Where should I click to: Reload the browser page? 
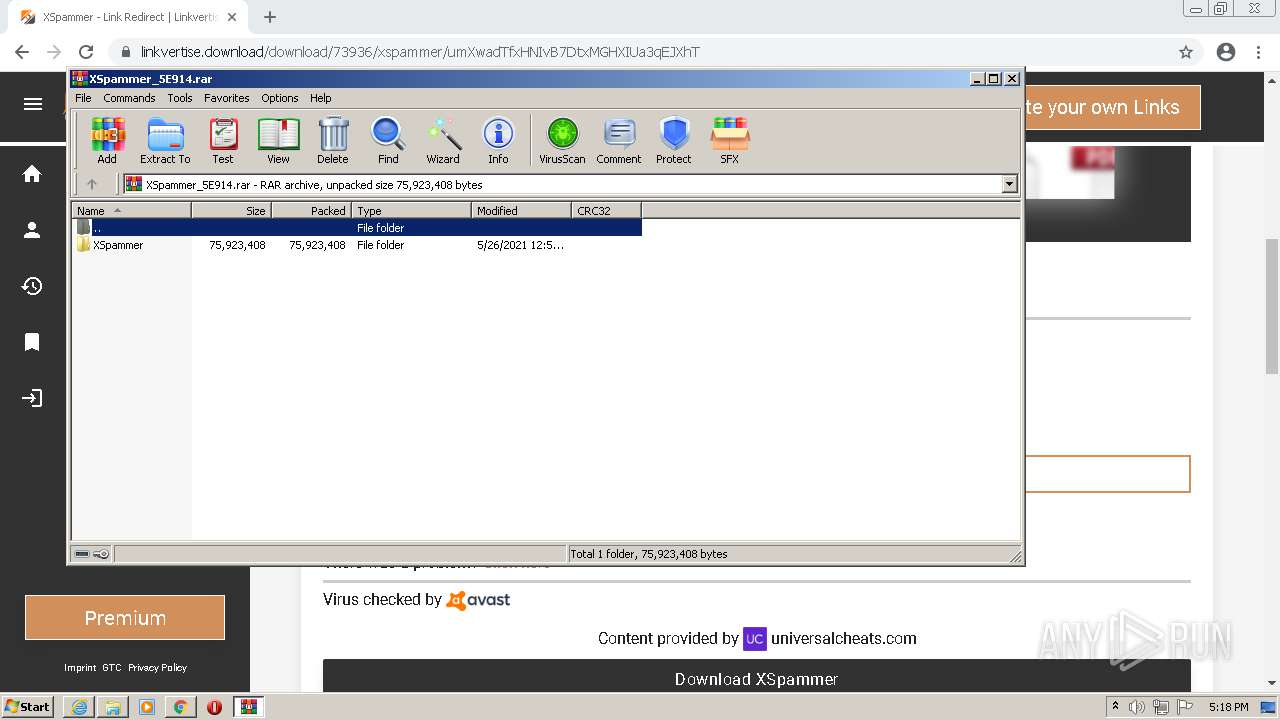(x=86, y=52)
